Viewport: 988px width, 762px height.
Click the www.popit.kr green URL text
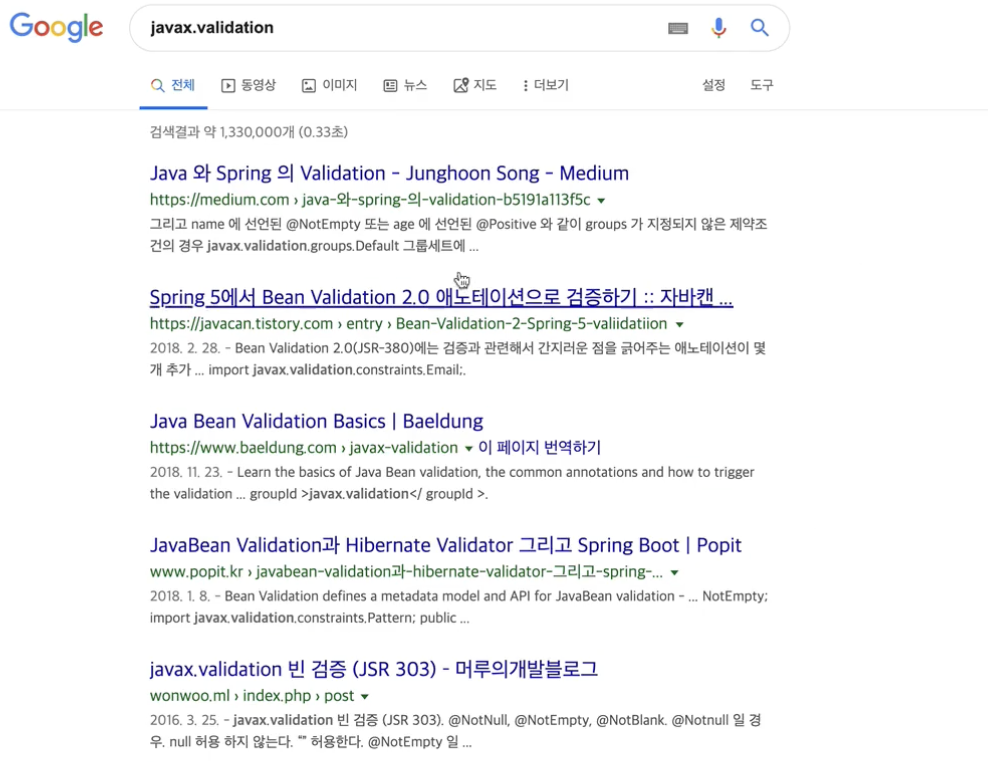[x=406, y=572]
